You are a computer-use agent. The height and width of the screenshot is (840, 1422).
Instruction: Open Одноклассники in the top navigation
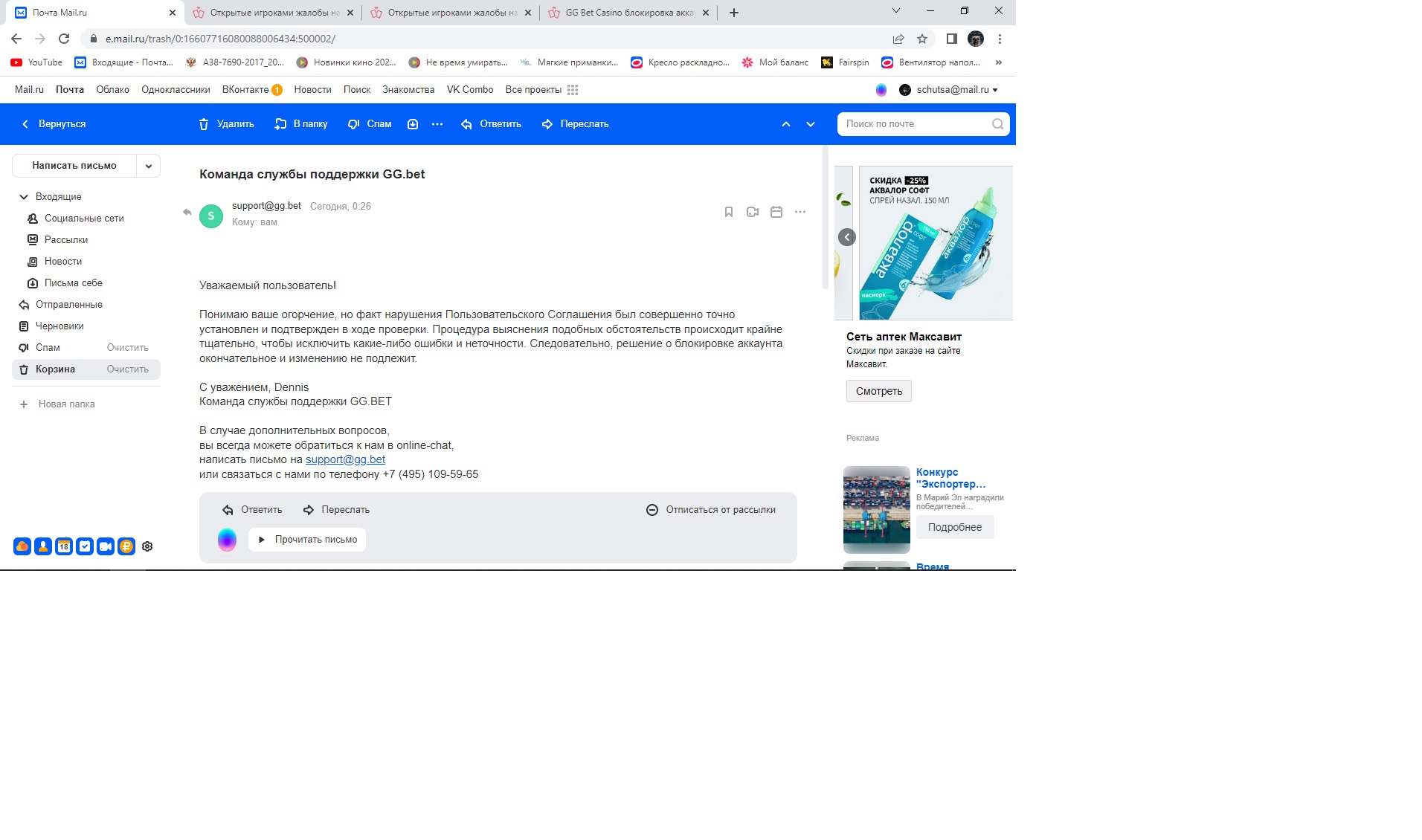176,90
